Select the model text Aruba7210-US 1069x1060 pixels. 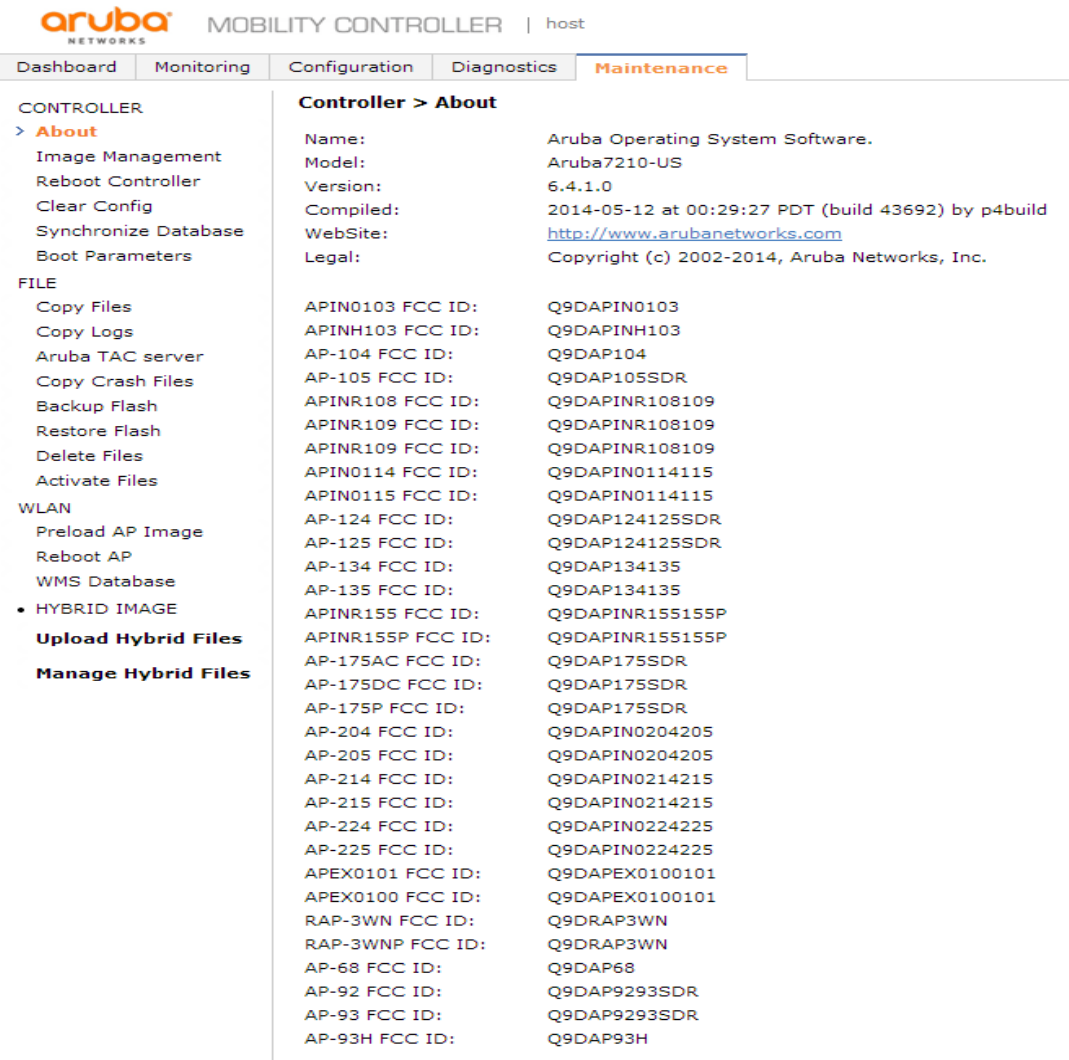tap(614, 163)
